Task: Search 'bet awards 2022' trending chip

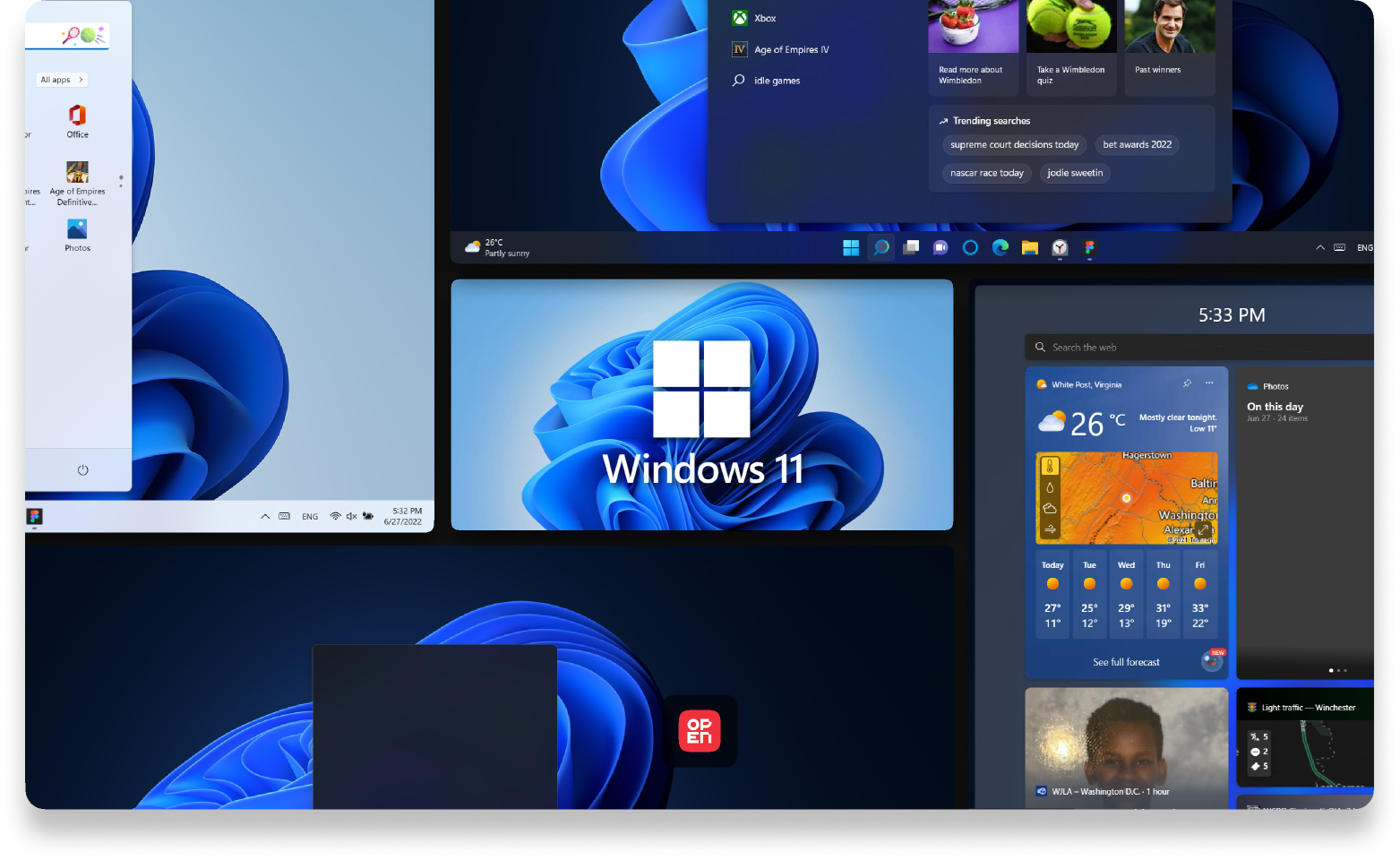Action: point(1137,145)
